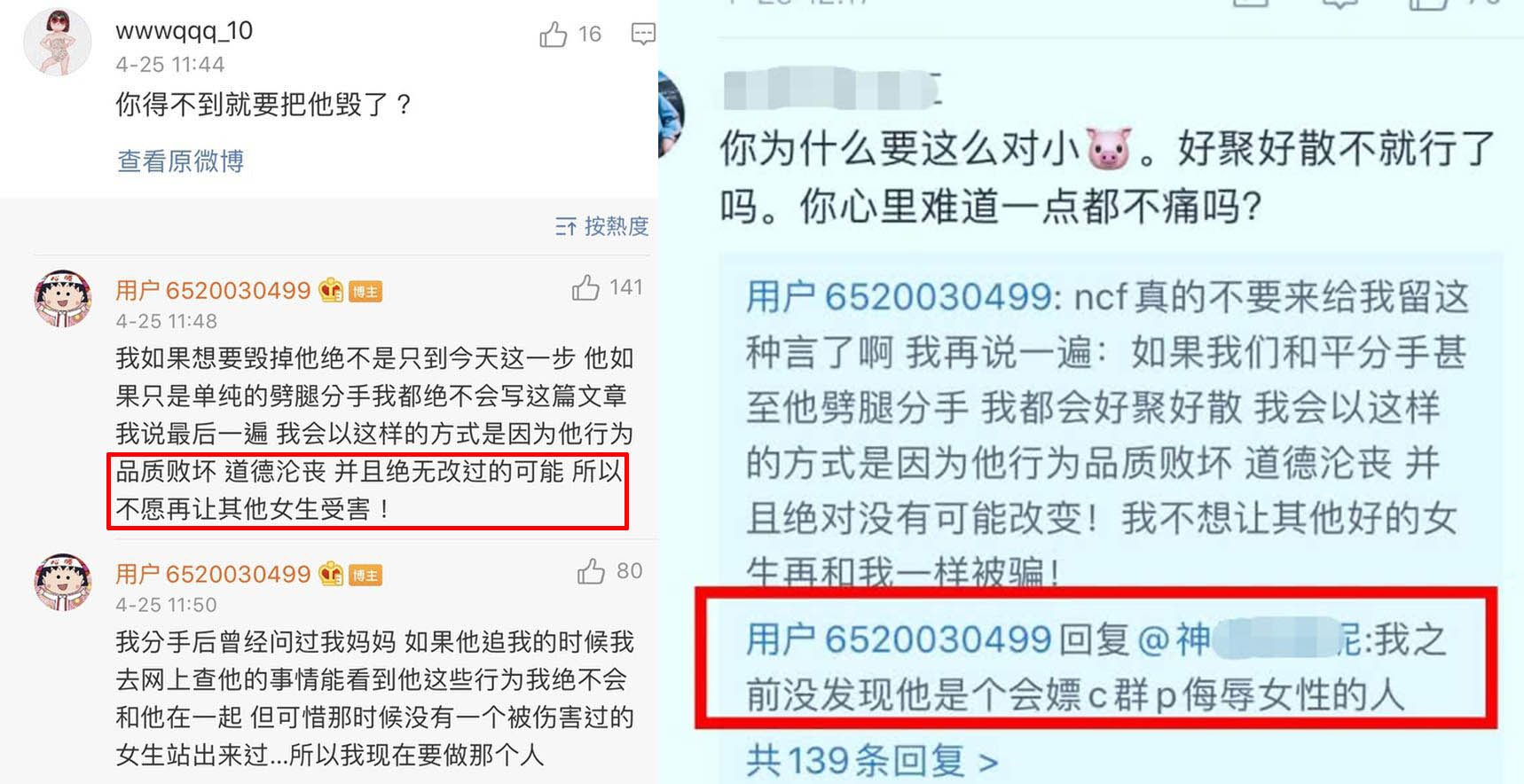Viewport: 1524px width, 784px height.
Task: Open the username wwwqqq_10
Action: (x=185, y=31)
